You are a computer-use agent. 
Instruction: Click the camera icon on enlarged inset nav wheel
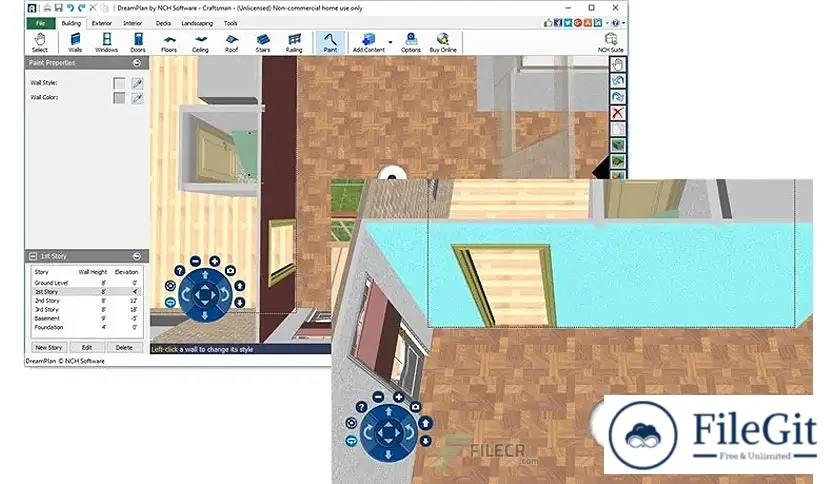click(415, 407)
